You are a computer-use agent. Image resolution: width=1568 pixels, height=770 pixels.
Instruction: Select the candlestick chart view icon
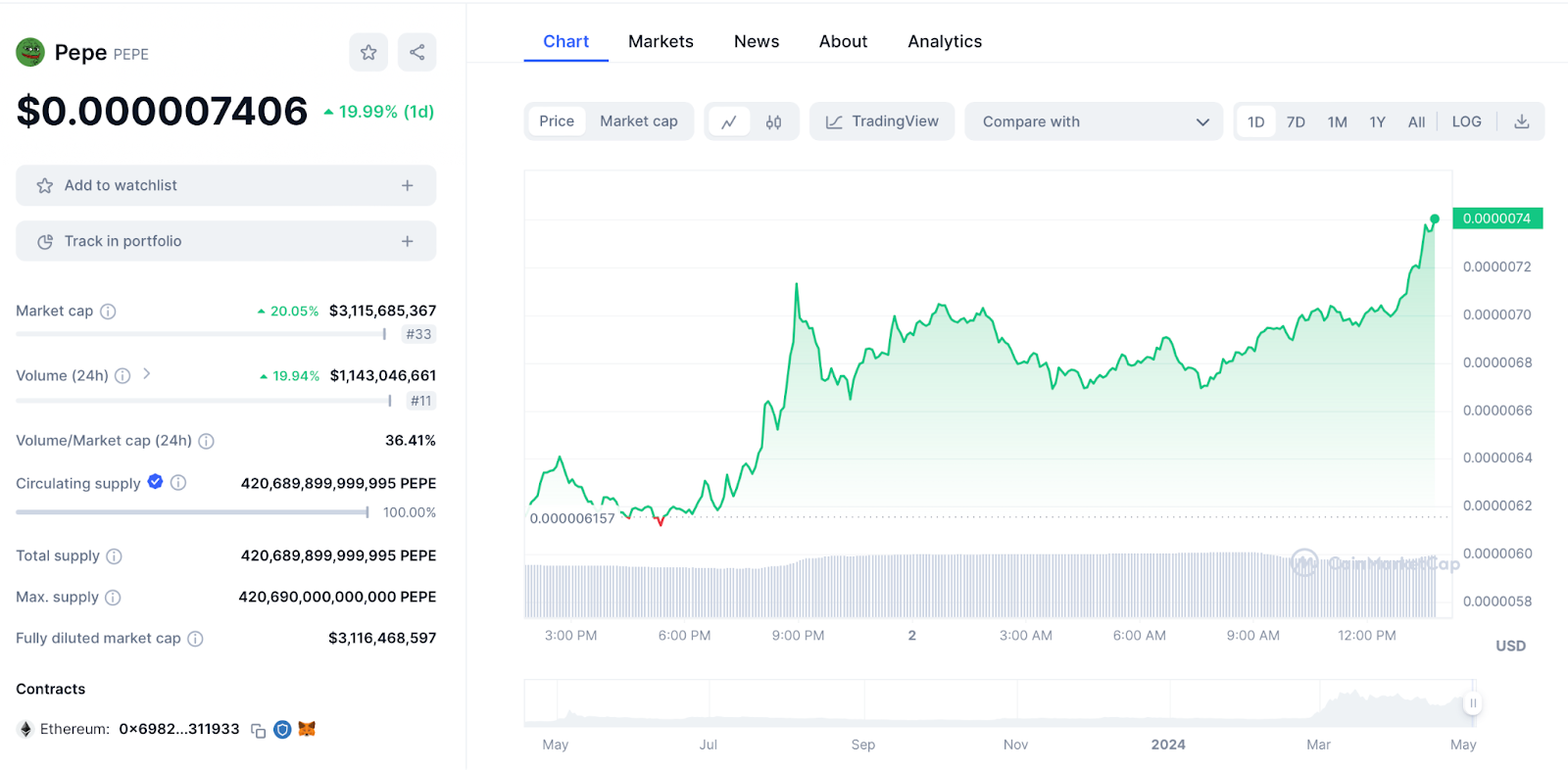click(774, 122)
